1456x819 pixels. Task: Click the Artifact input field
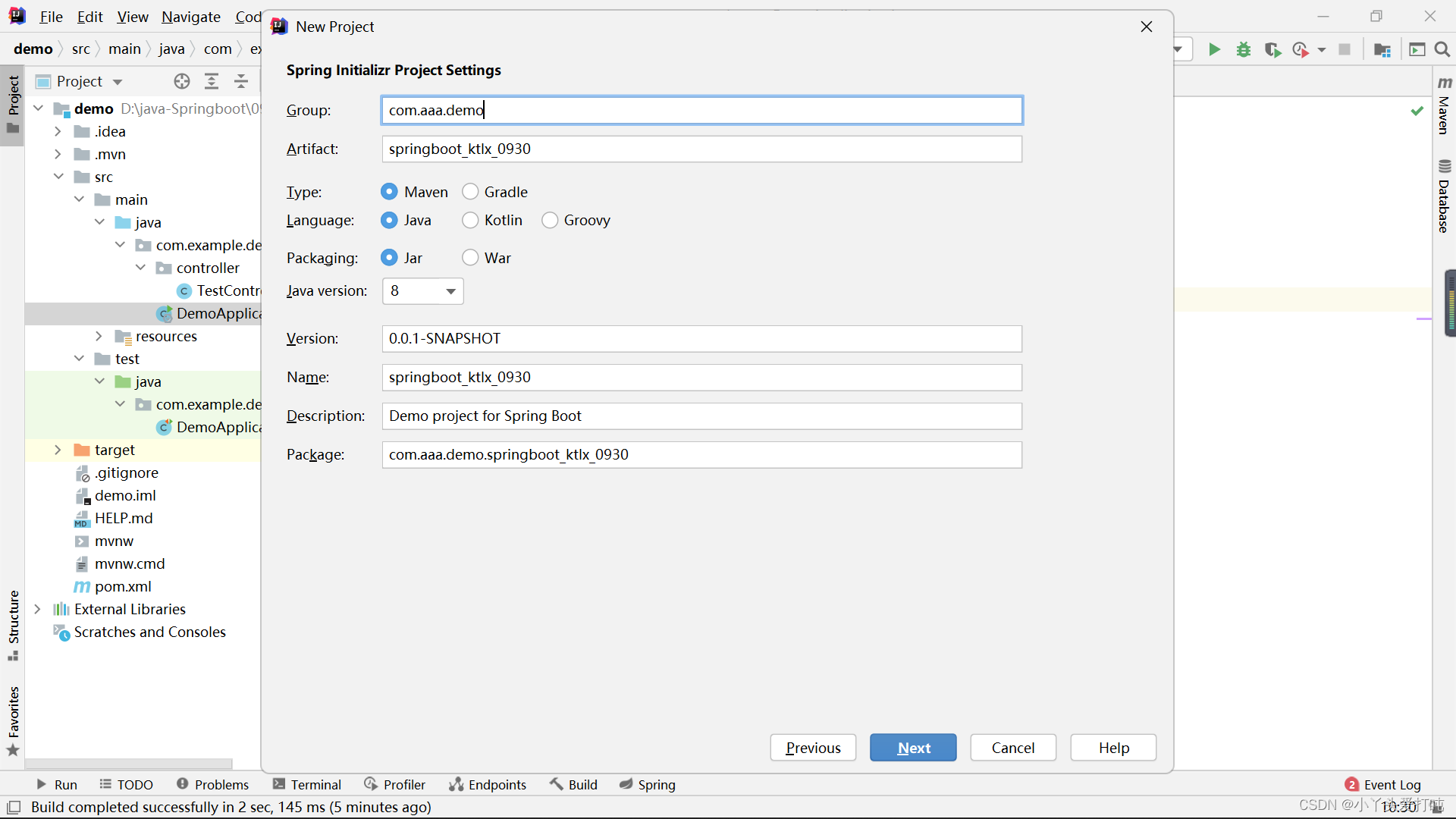point(702,149)
